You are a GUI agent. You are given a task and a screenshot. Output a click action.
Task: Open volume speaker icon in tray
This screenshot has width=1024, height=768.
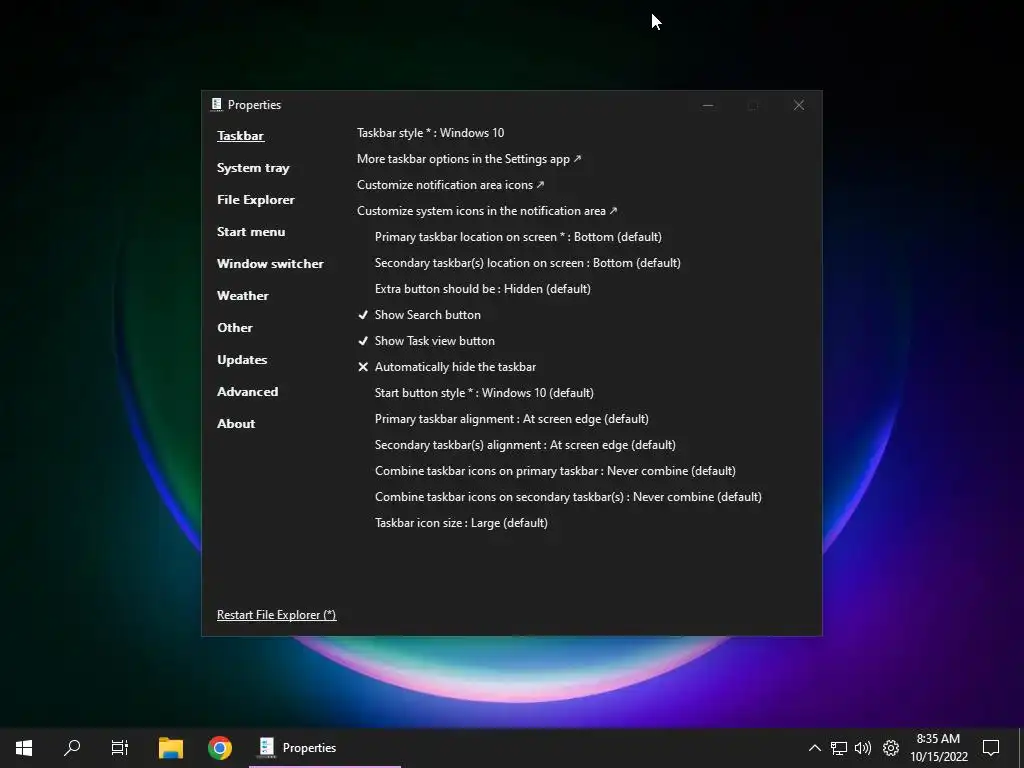(x=863, y=748)
